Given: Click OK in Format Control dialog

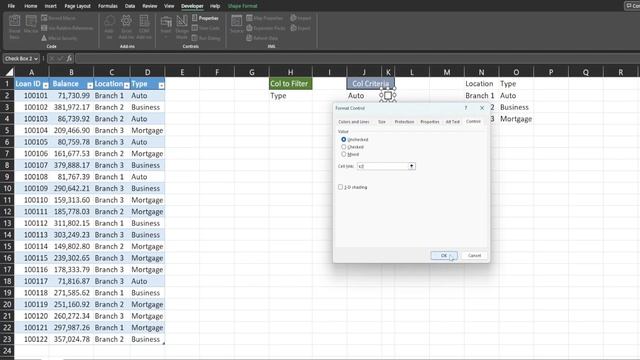Looking at the screenshot, I should point(444,256).
